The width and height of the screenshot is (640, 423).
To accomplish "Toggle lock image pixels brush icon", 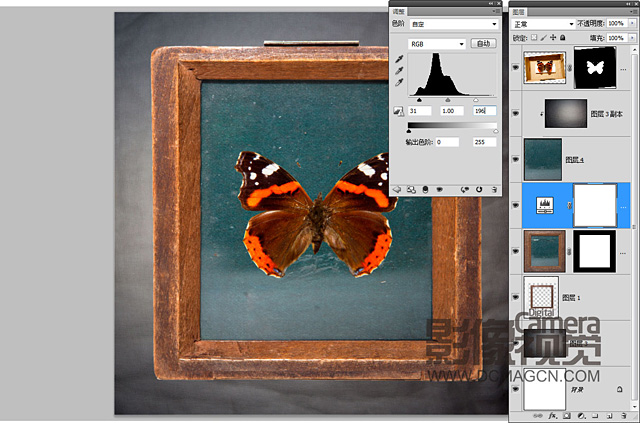I will 543,38.
